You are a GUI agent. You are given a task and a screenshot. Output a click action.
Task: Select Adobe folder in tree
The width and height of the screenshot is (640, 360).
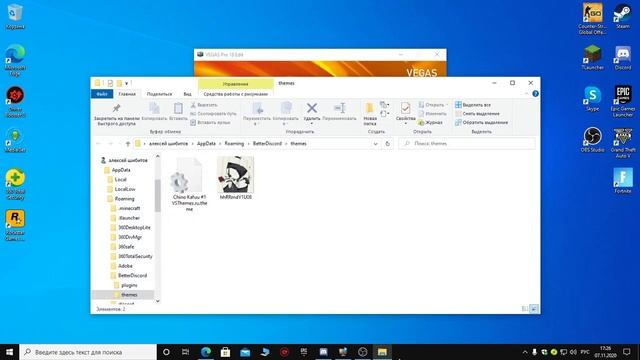[x=125, y=266]
